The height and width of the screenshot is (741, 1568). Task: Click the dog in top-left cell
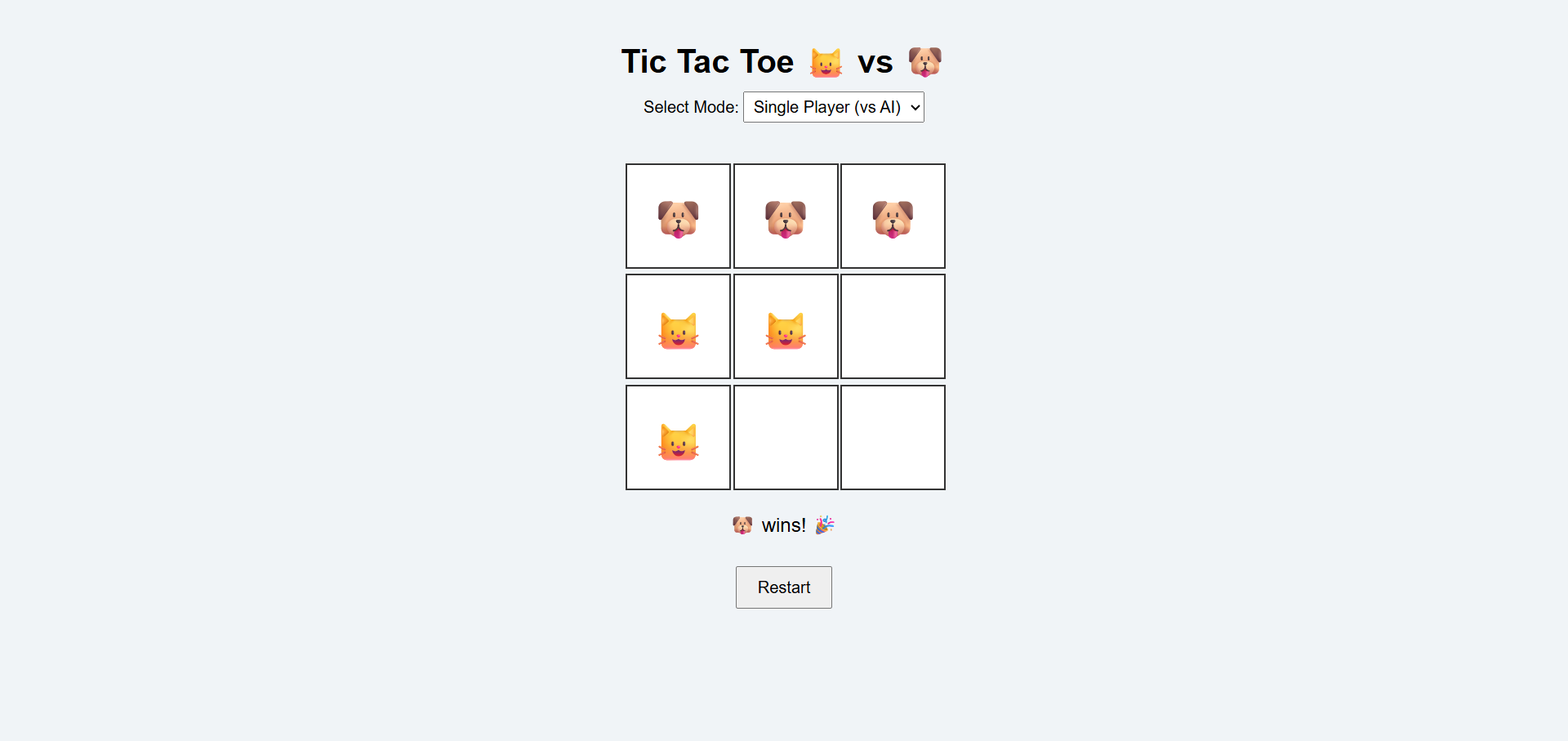pyautogui.click(x=678, y=219)
